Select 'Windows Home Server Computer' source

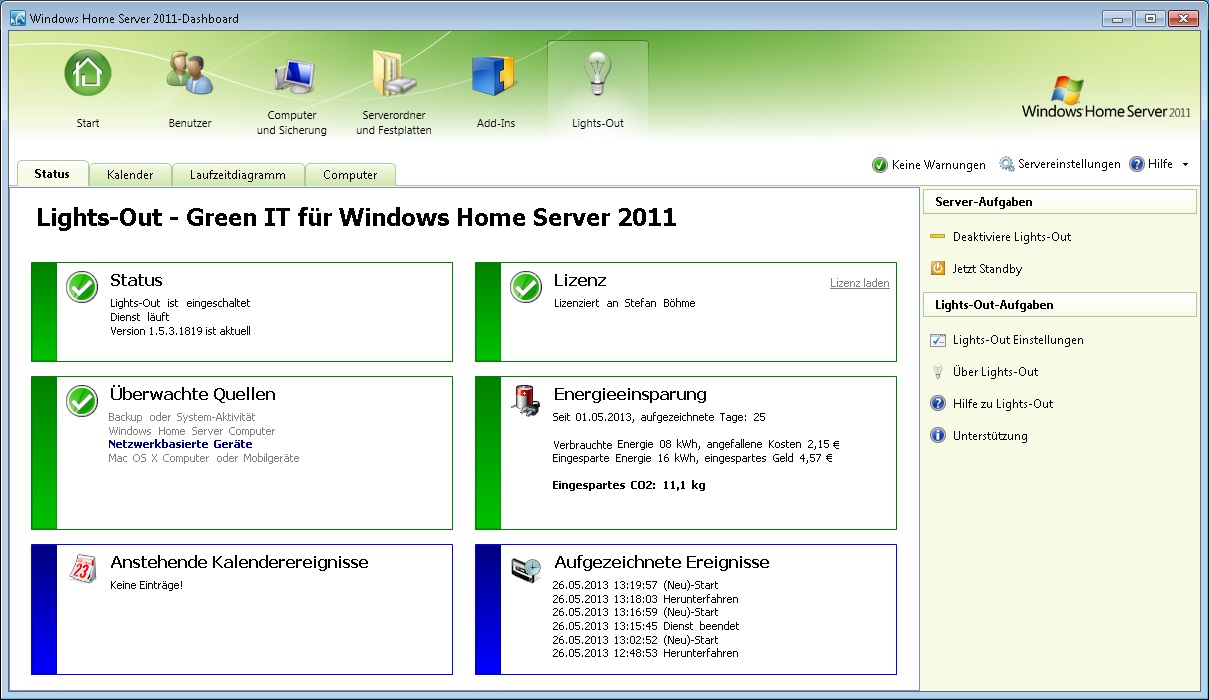[x=191, y=431]
